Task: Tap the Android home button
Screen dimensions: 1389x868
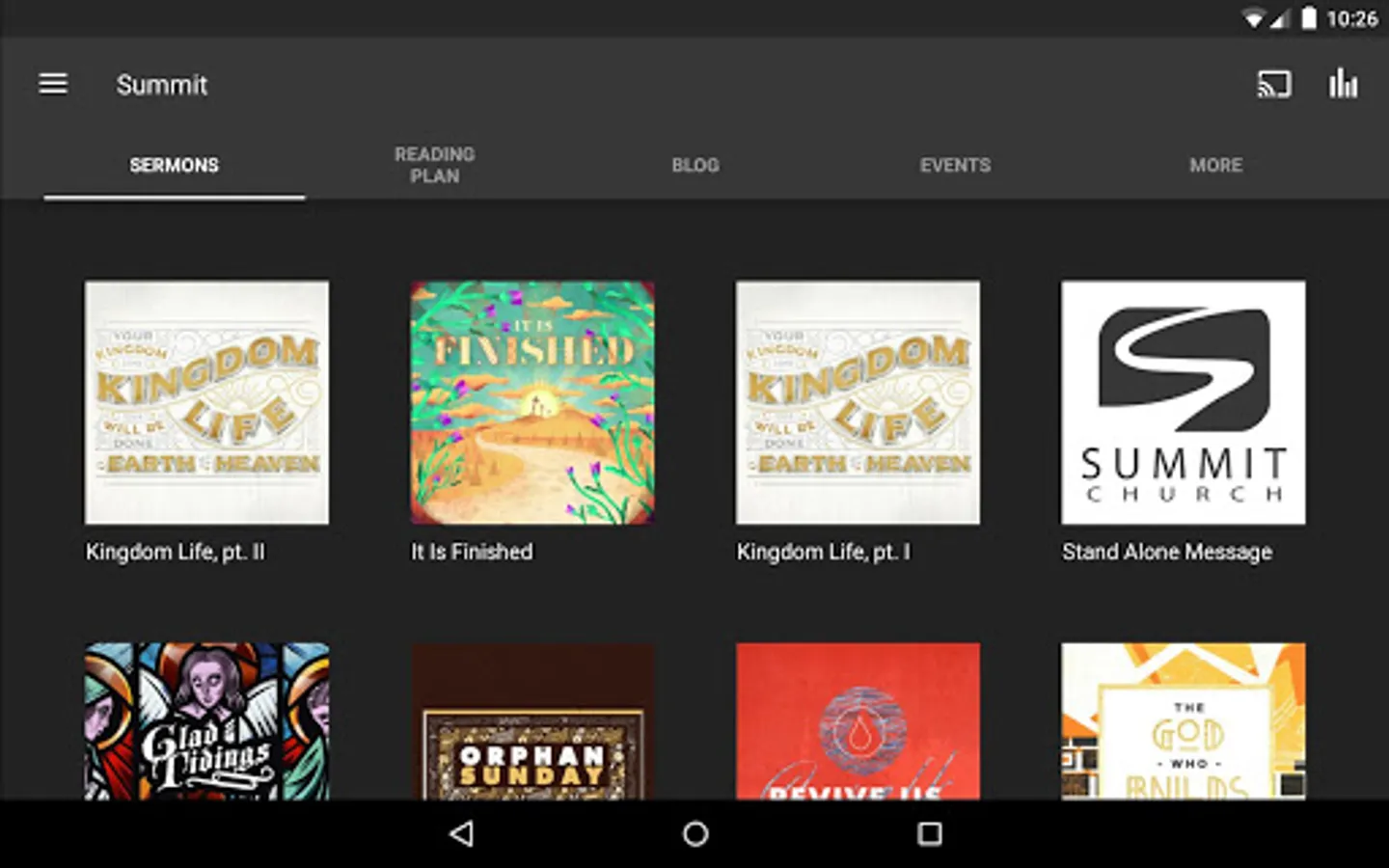Action: [x=695, y=833]
